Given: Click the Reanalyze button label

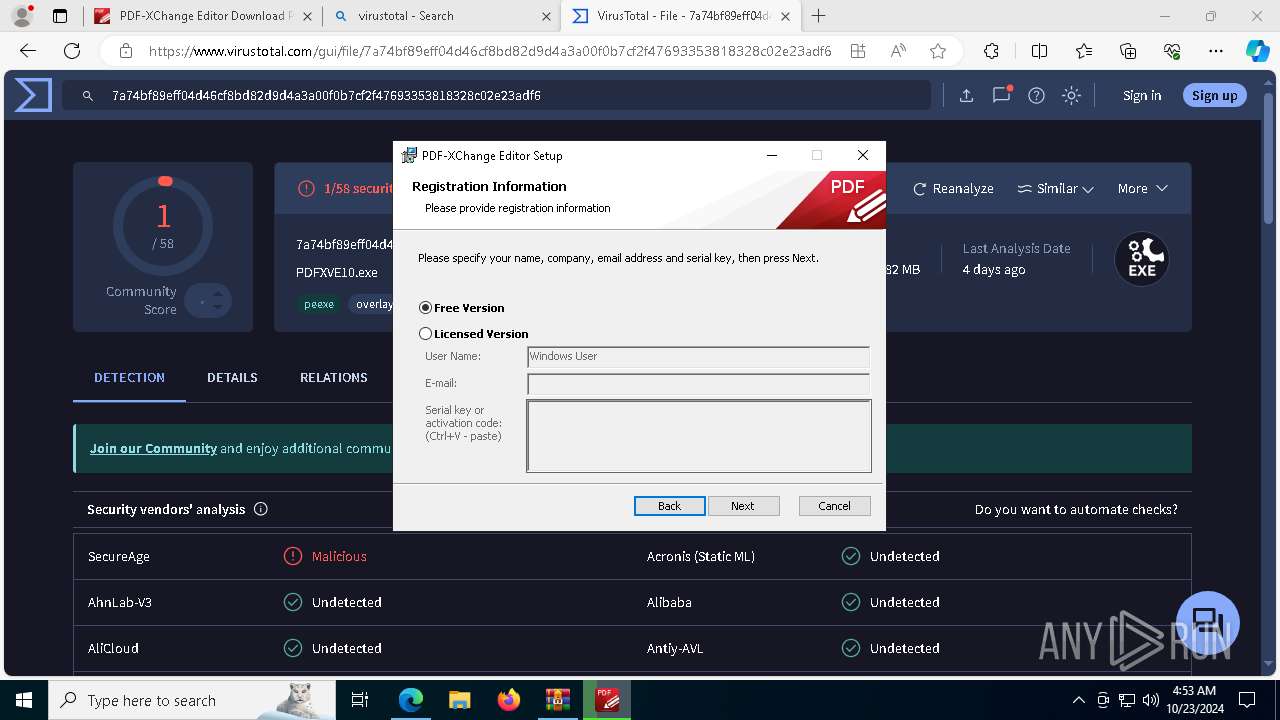Looking at the screenshot, I should (963, 188).
